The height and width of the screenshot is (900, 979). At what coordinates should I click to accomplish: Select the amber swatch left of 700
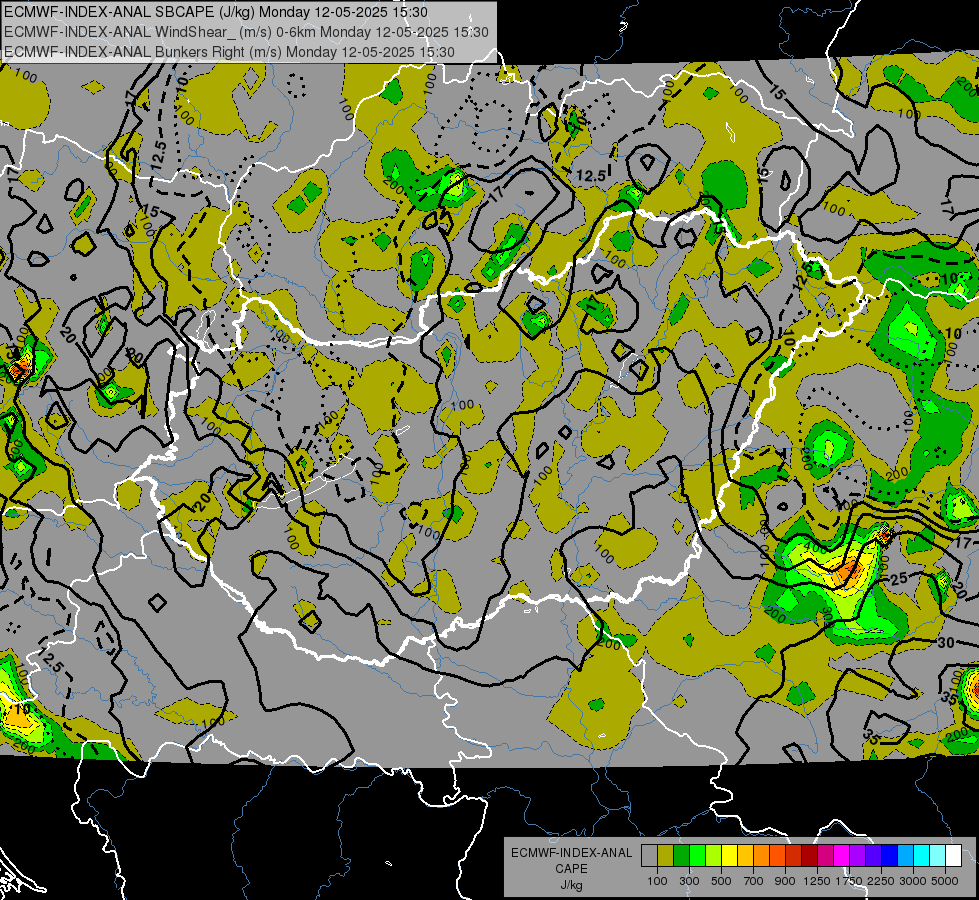(745, 856)
